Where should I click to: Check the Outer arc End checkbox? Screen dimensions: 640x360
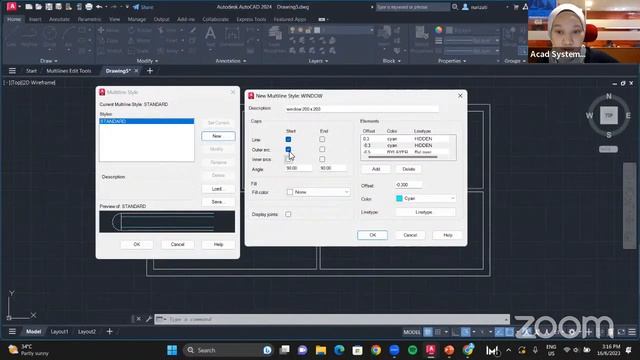(x=322, y=149)
